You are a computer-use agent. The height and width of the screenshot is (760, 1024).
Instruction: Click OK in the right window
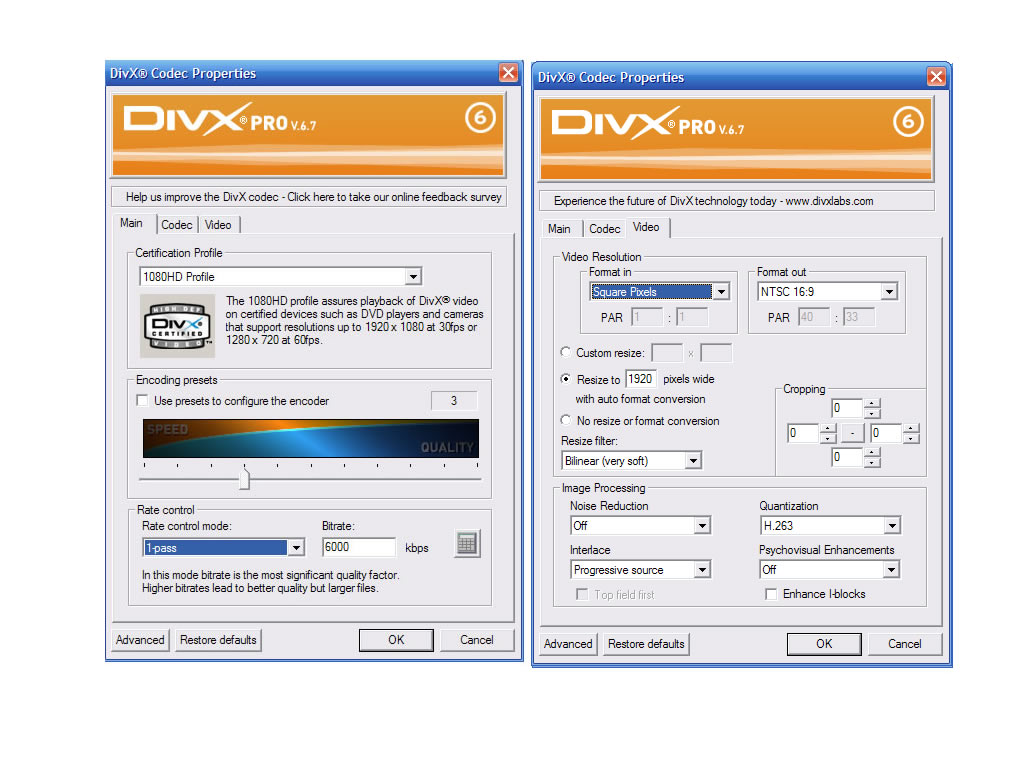point(824,644)
